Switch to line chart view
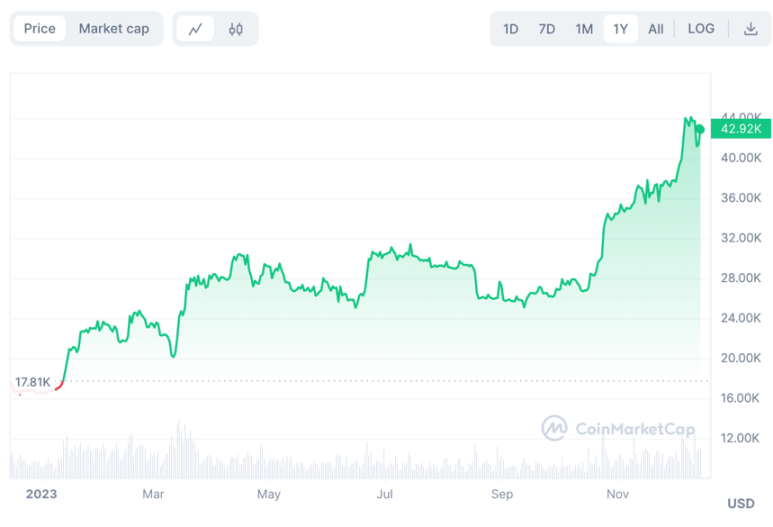 tap(195, 29)
